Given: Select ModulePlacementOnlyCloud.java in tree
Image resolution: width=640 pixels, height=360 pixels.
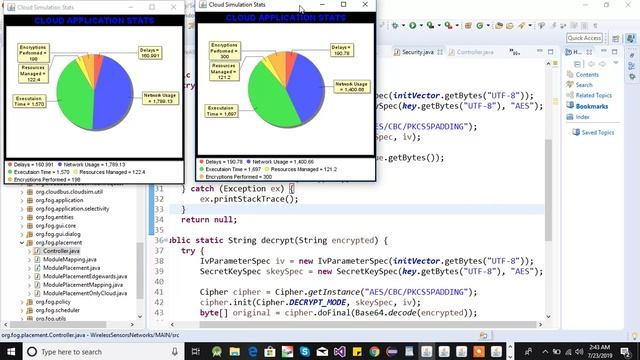Looking at the screenshot, I should 85,293.
